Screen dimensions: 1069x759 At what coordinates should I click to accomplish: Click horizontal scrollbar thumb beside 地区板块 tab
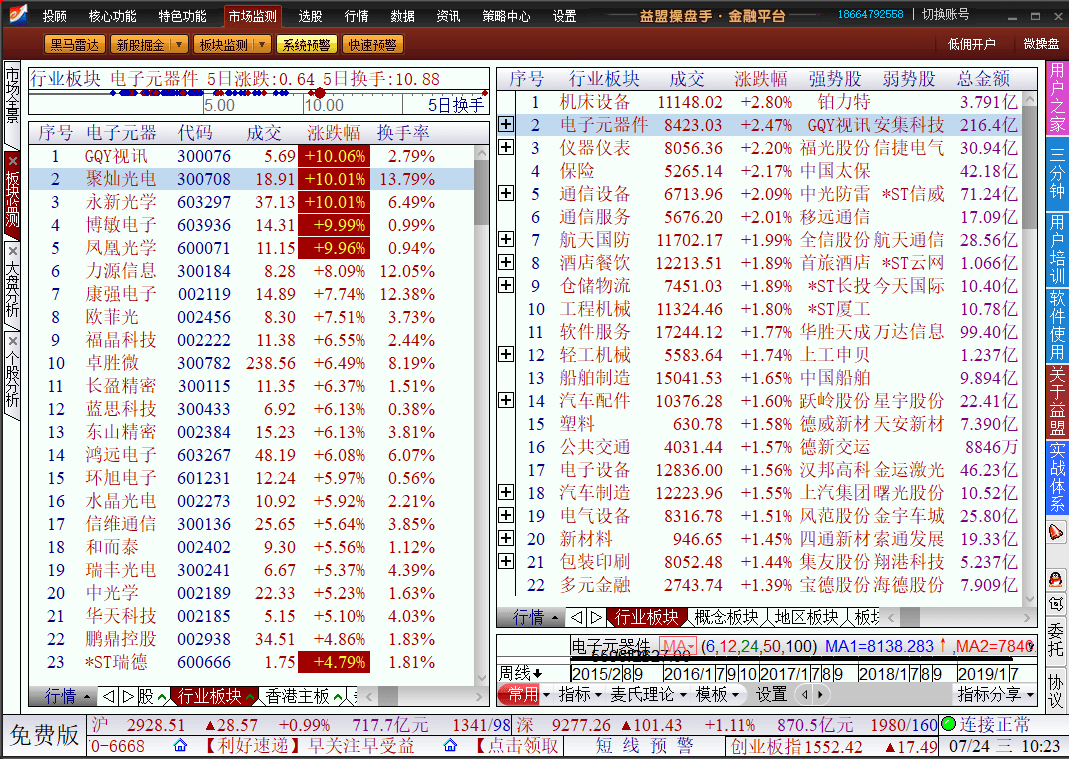(x=909, y=618)
